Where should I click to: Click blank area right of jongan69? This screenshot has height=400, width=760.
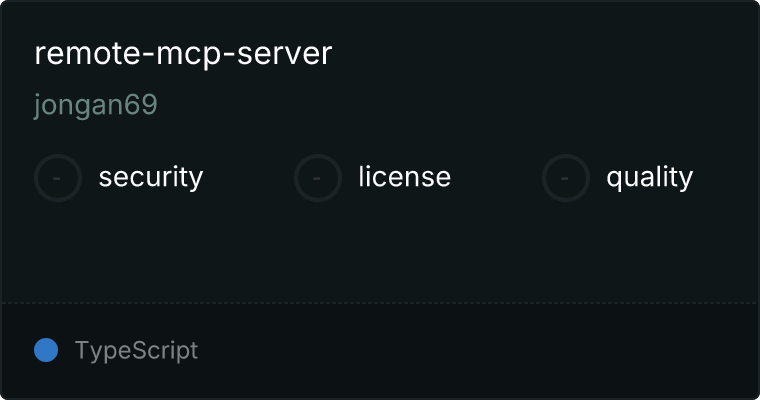(x=456, y=105)
